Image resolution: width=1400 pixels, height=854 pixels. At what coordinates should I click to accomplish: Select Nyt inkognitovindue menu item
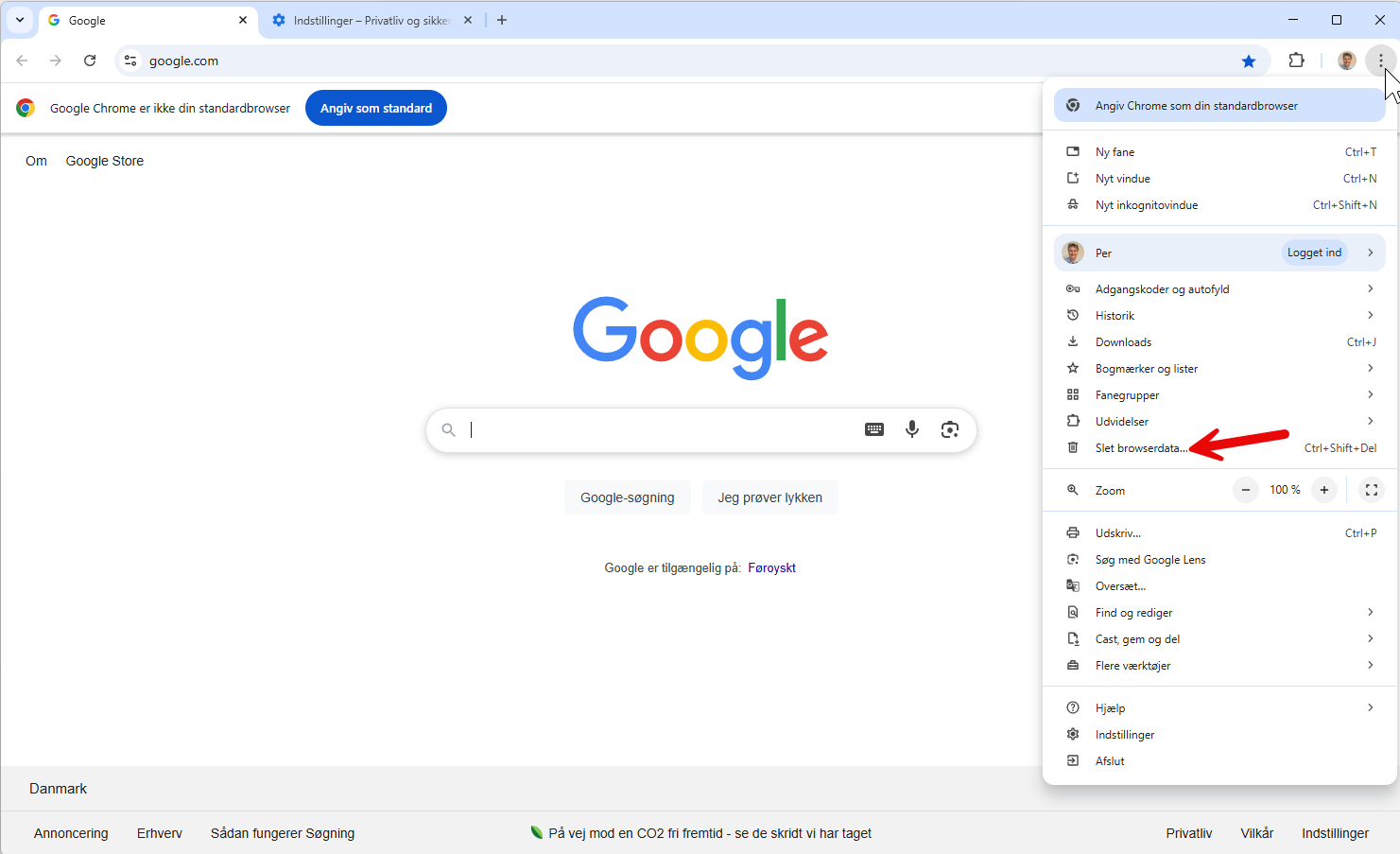(x=1219, y=205)
